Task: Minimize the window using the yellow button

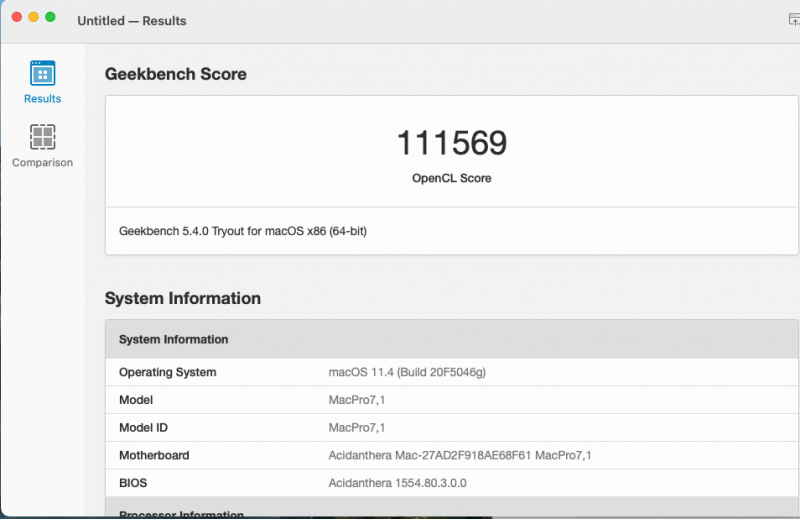Action: pyautogui.click(x=34, y=17)
